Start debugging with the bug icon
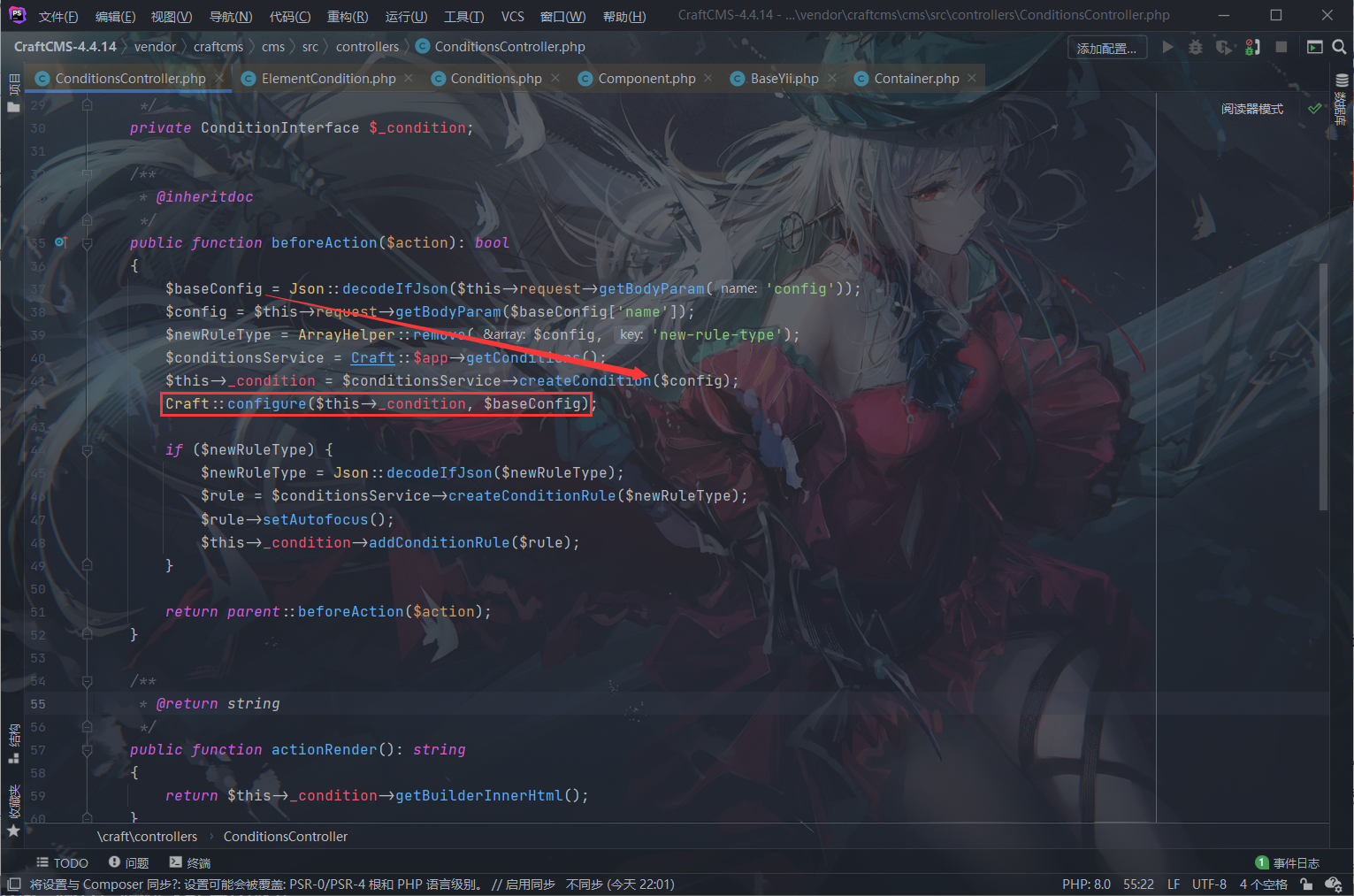This screenshot has width=1354, height=896. click(1196, 47)
